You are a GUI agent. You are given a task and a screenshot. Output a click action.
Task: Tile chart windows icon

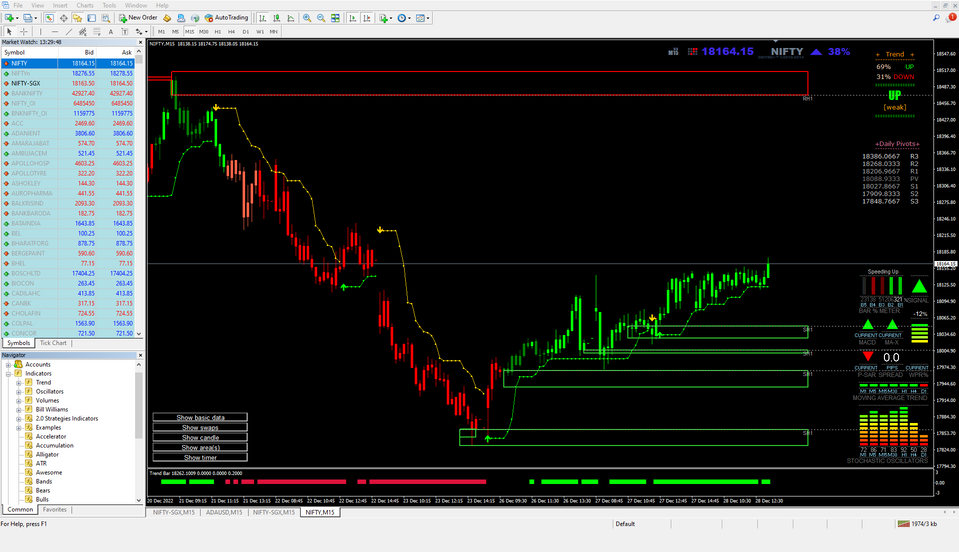click(x=335, y=18)
